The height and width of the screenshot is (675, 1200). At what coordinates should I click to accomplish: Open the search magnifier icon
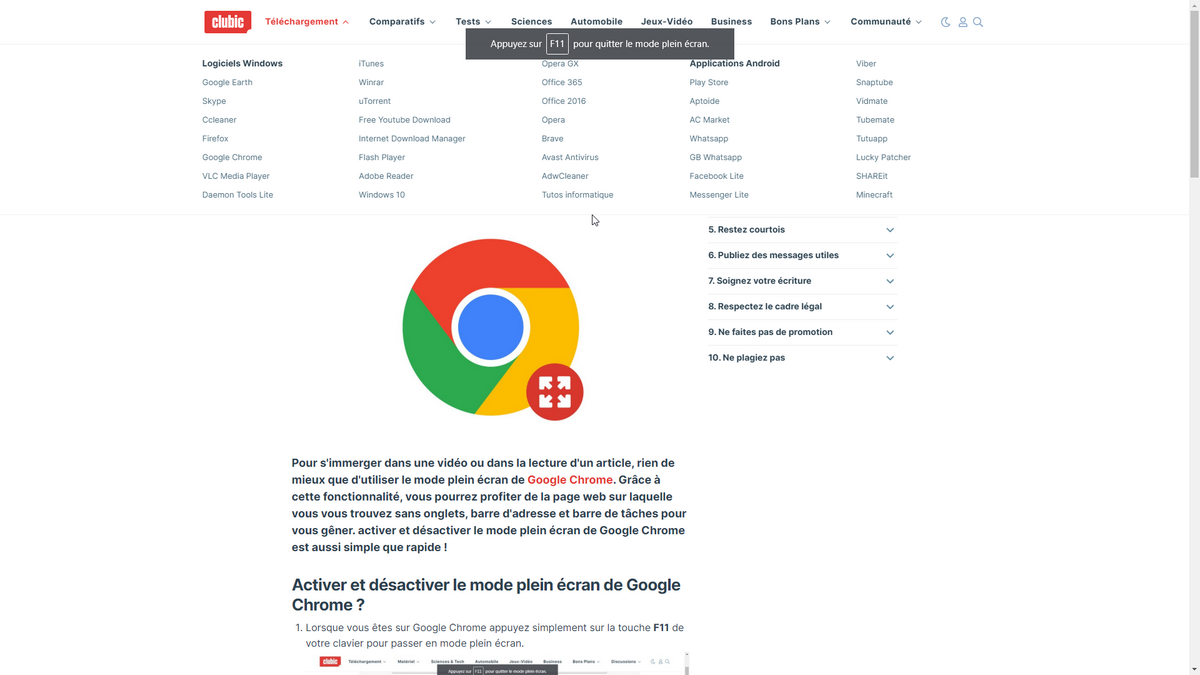click(x=978, y=22)
